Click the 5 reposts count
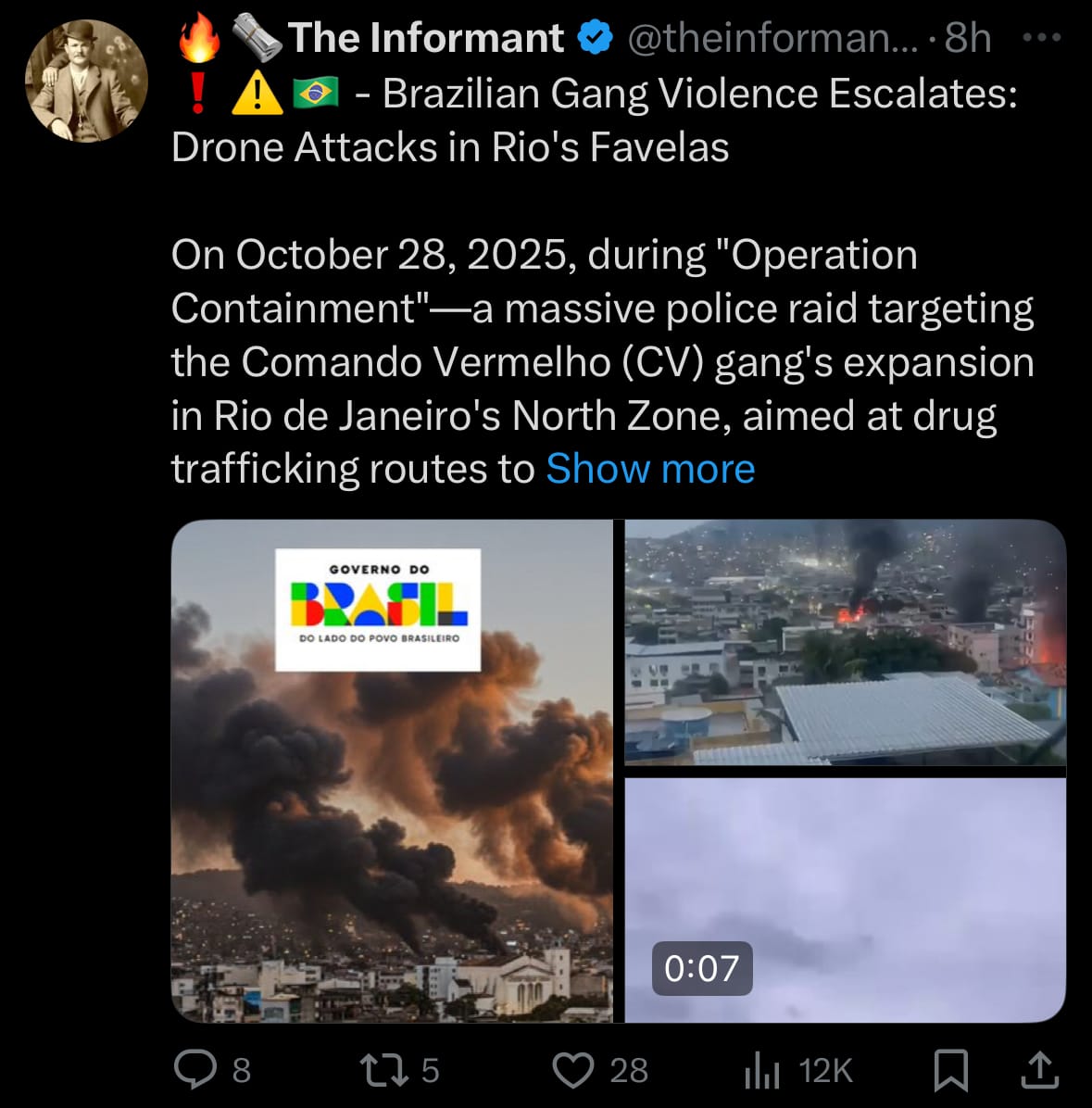Screen dimensions: 1092x1108 (430, 1070)
